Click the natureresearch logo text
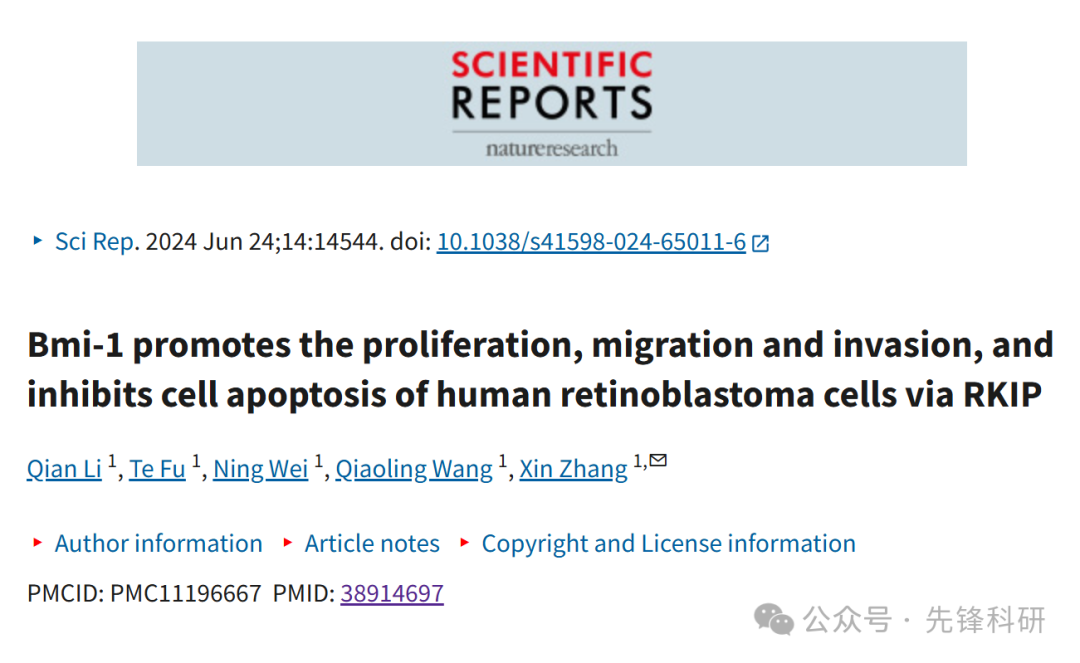The image size is (1080, 663). point(552,148)
